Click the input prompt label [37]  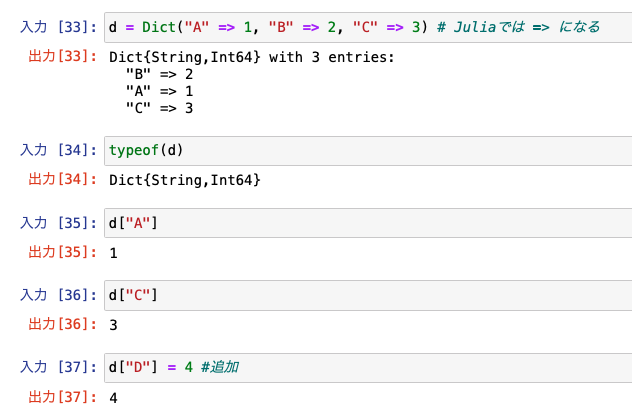(59, 367)
